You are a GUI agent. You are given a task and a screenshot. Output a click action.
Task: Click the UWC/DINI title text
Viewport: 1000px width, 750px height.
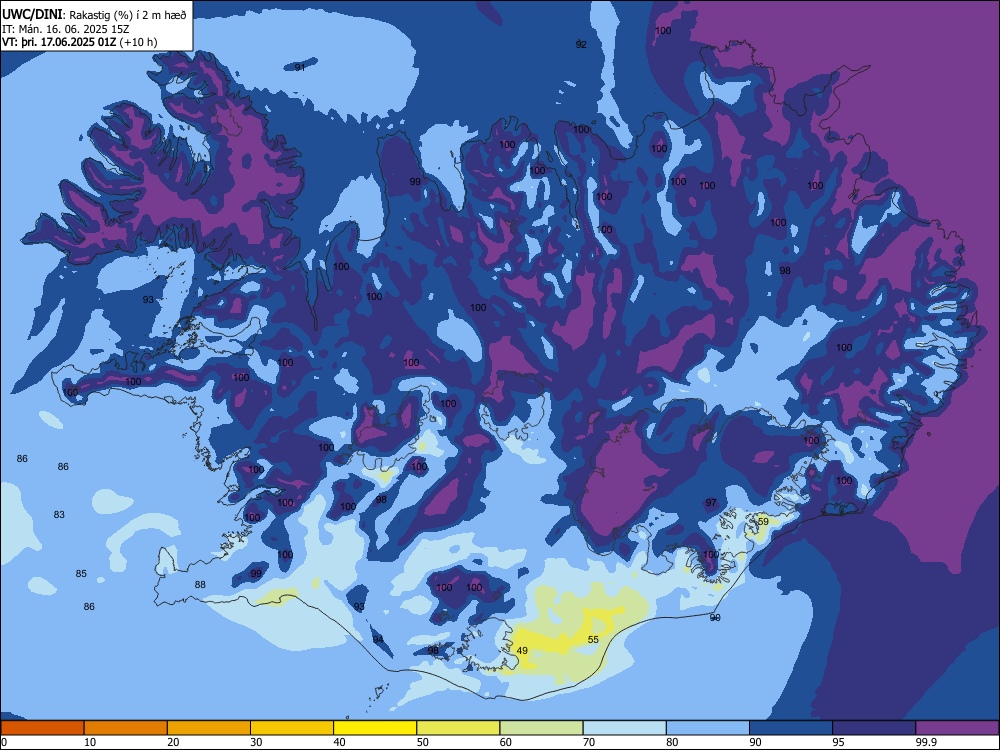(x=33, y=15)
